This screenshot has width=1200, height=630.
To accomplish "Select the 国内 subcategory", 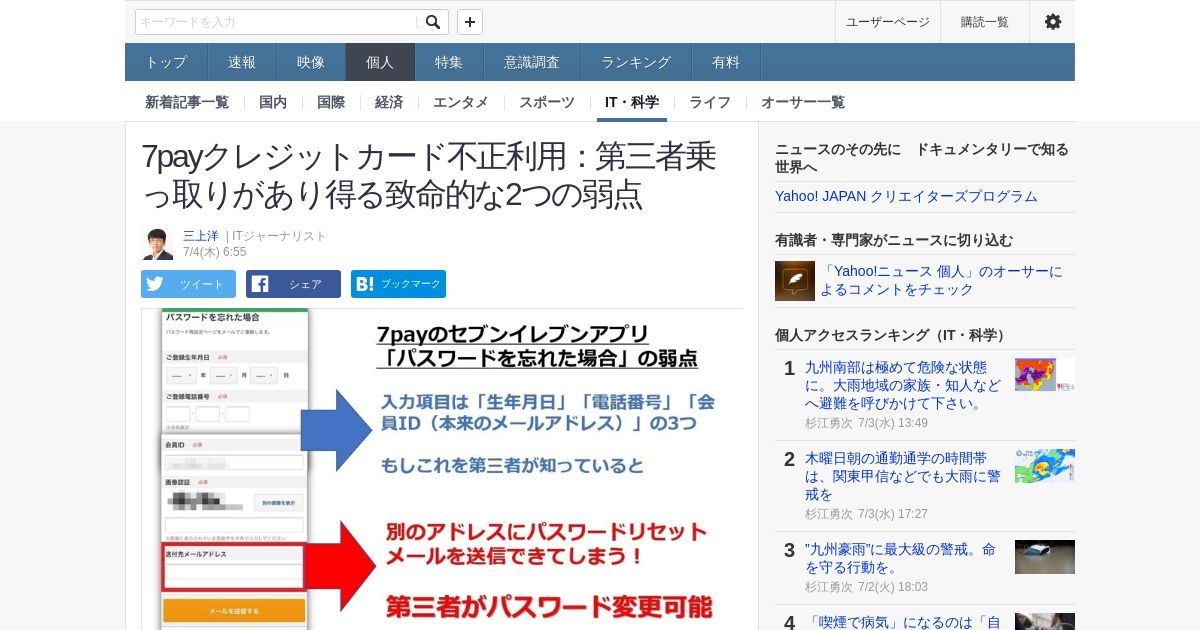I will point(273,102).
